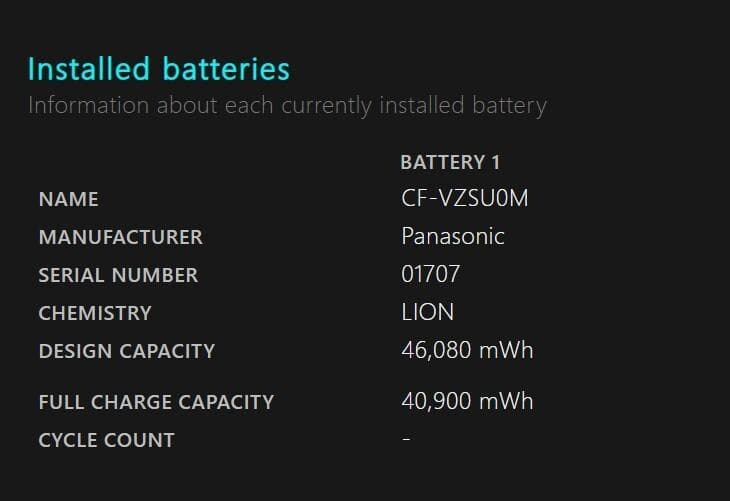Click the CYCLE COUNT row label
The image size is (730, 501).
coord(106,440)
